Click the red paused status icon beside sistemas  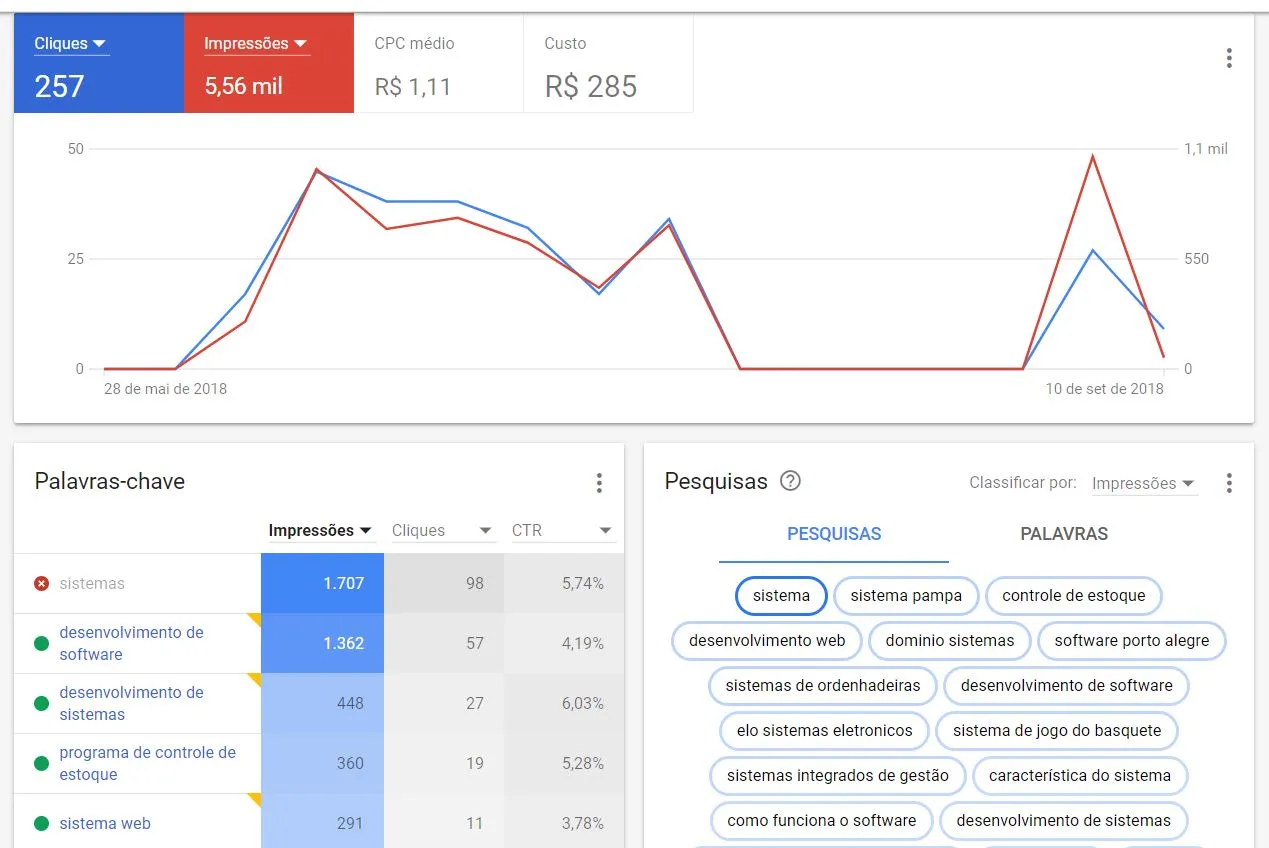(x=41, y=583)
